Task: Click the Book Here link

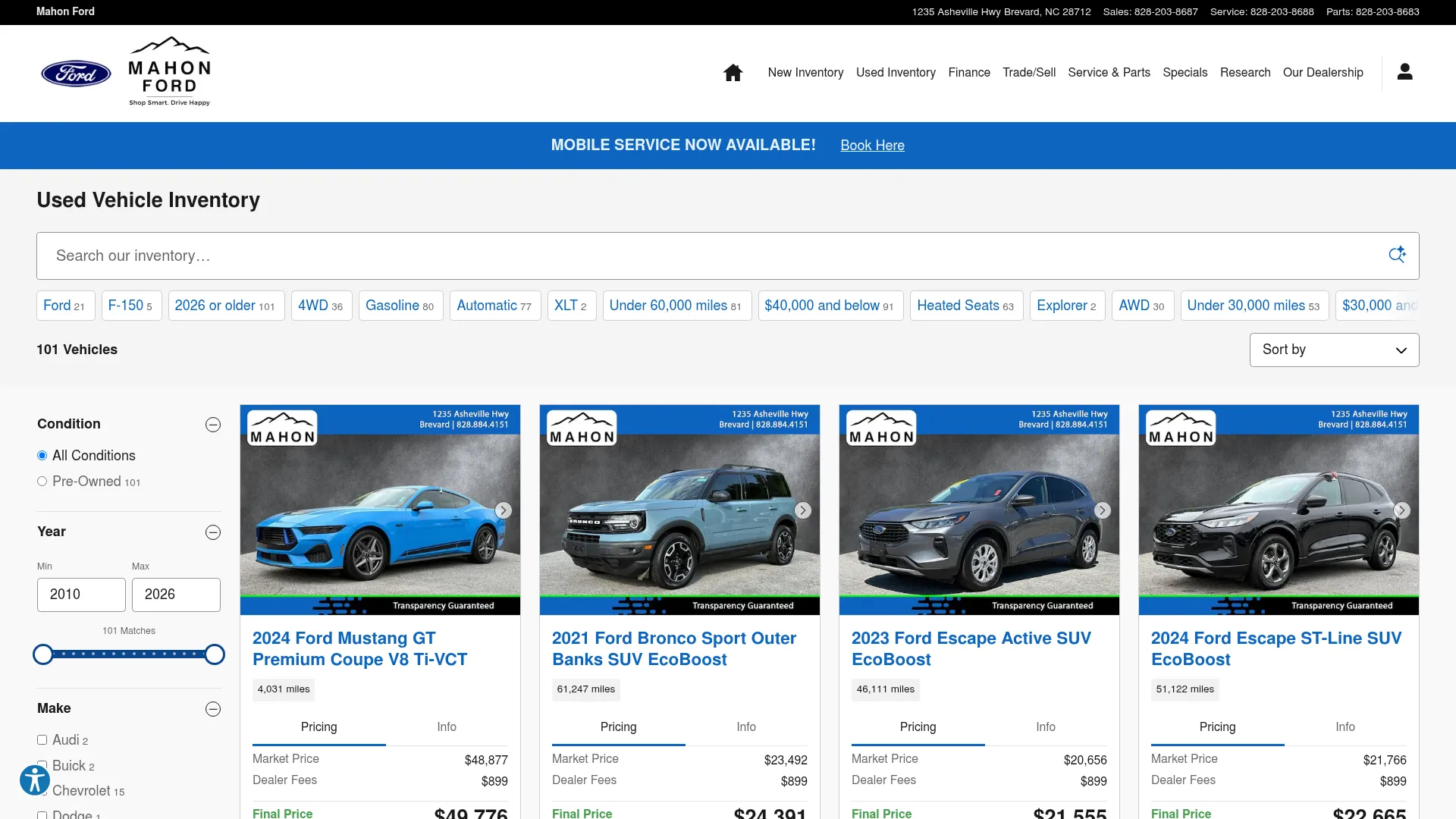Action: (872, 146)
